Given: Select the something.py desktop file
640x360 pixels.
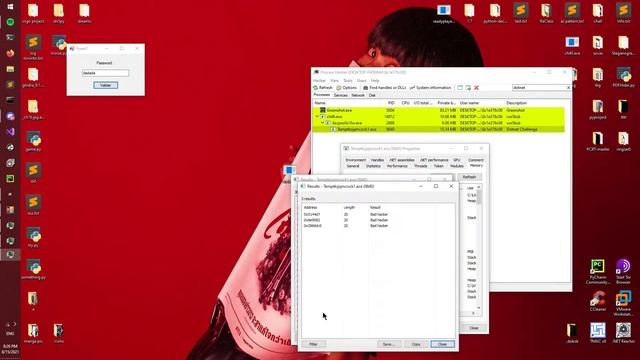Looking at the screenshot, I should (x=33, y=269).
